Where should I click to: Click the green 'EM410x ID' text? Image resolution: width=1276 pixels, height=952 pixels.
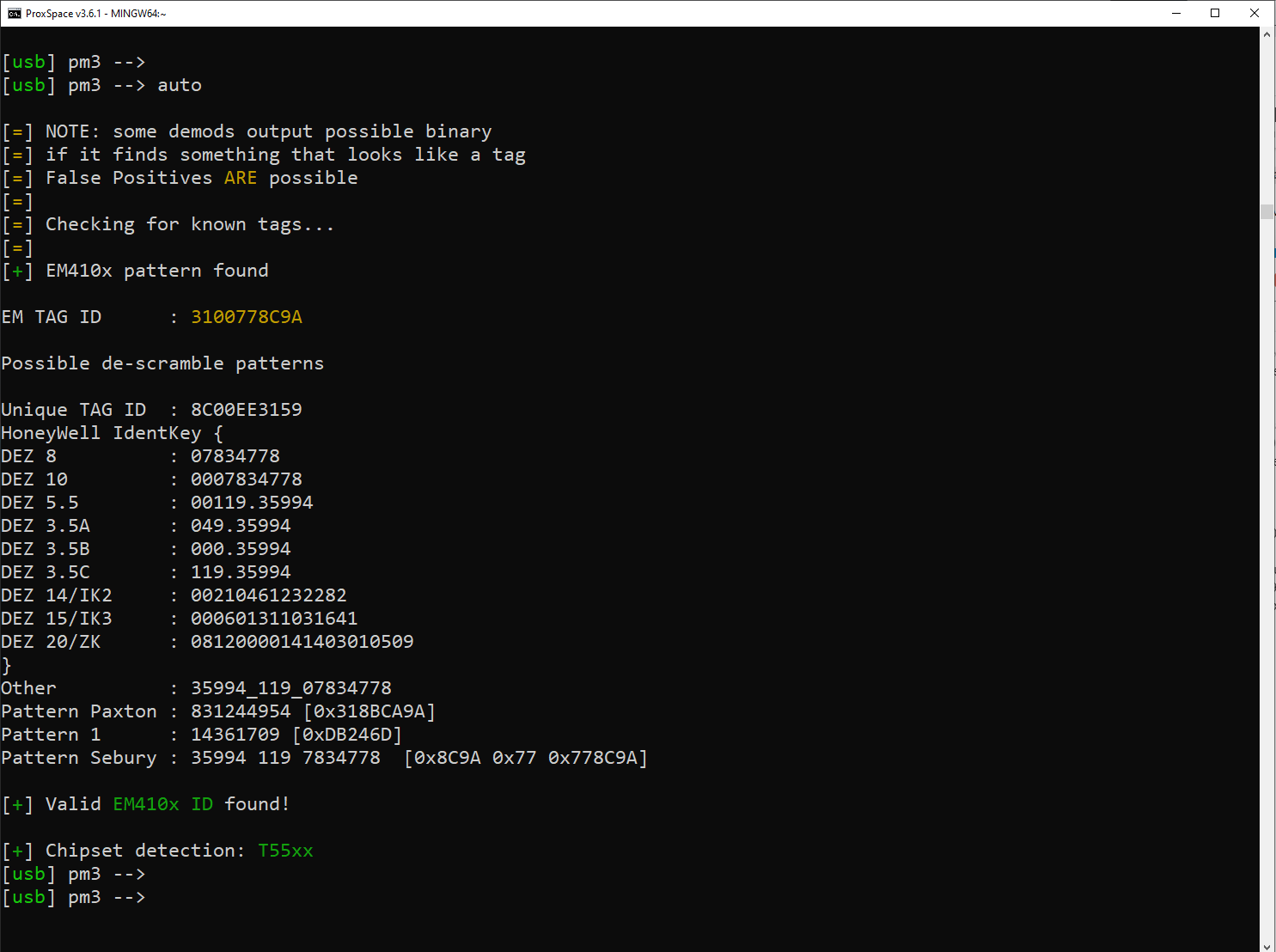click(x=163, y=804)
